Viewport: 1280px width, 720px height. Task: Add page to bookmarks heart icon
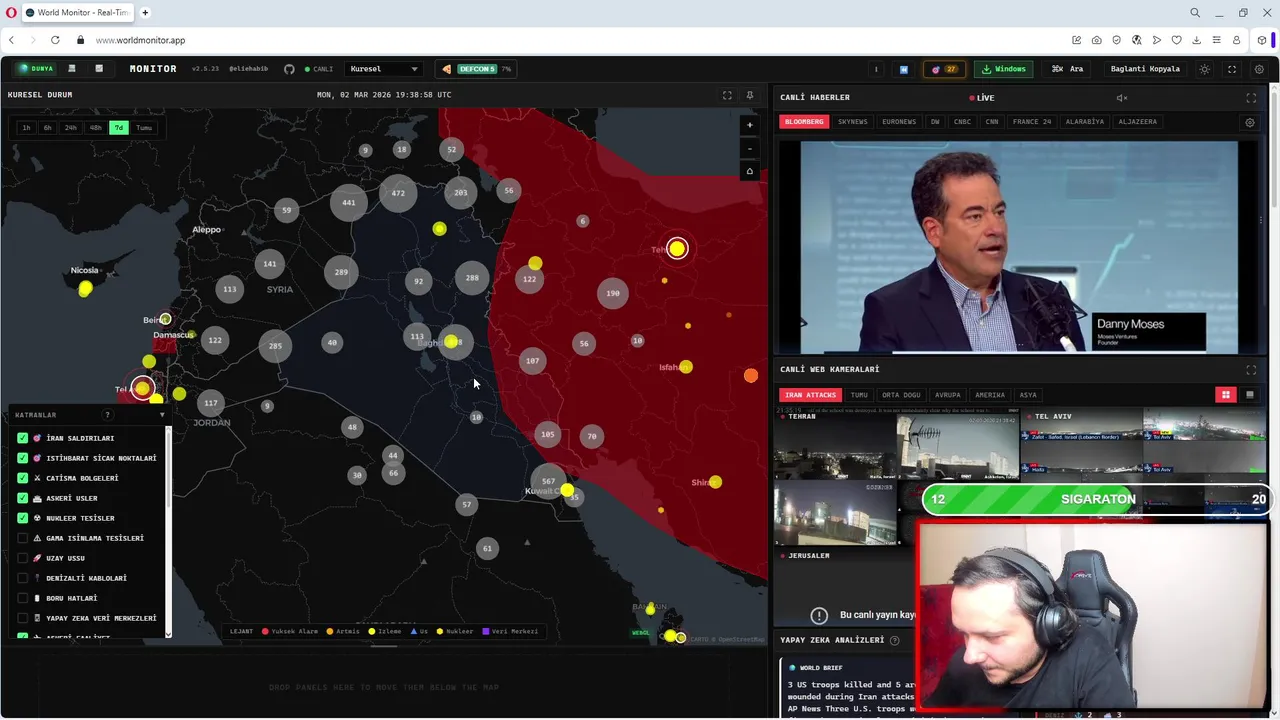(1176, 40)
